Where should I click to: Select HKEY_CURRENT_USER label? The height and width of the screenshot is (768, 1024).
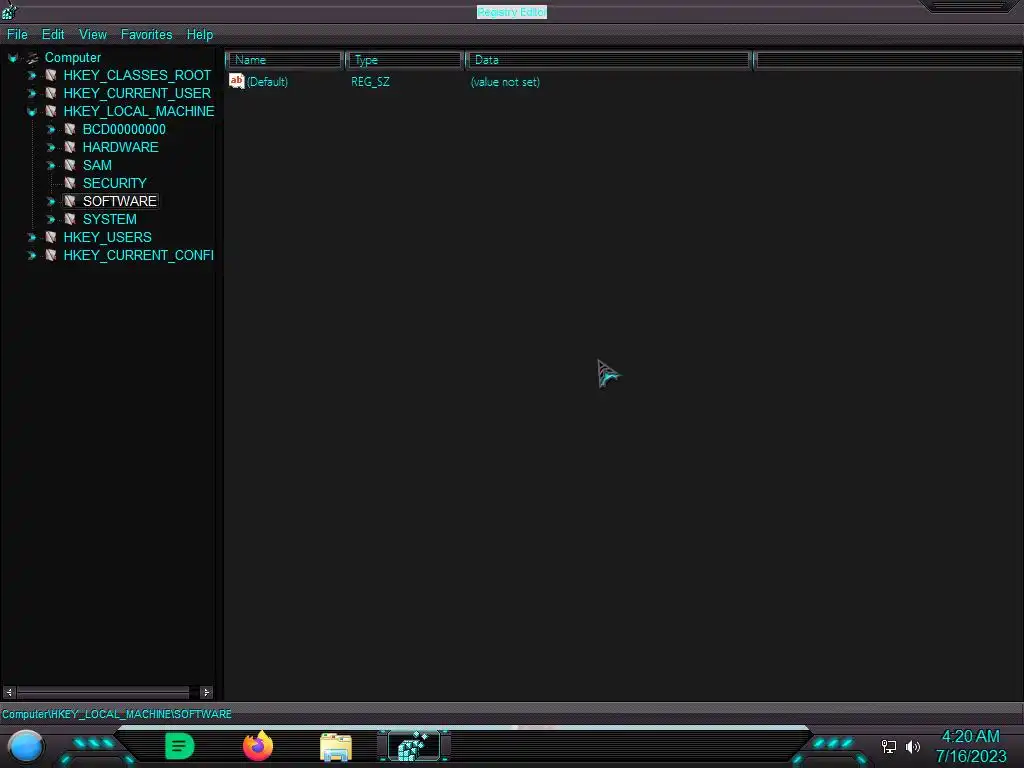(x=137, y=93)
